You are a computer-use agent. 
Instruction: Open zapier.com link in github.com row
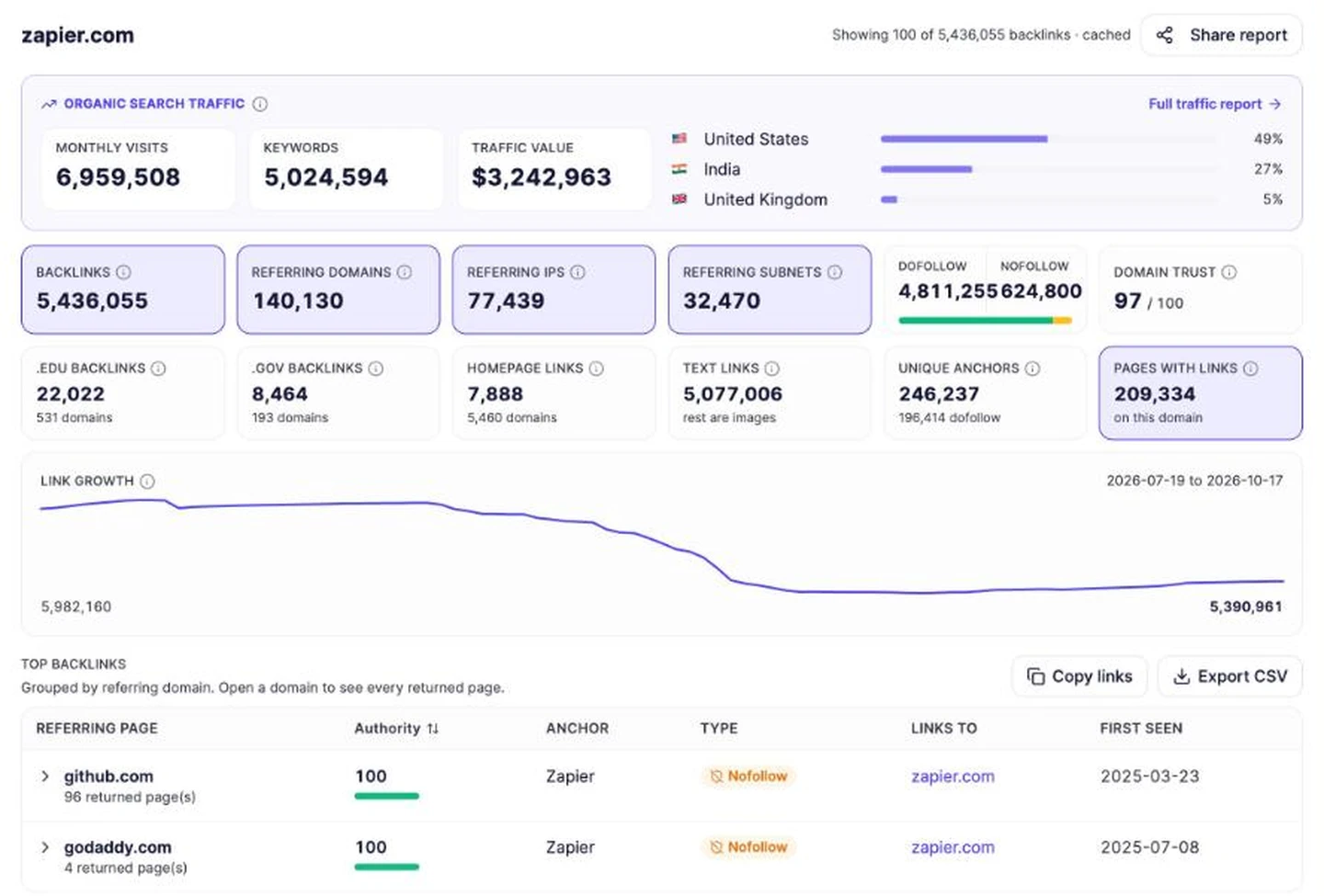tap(953, 777)
